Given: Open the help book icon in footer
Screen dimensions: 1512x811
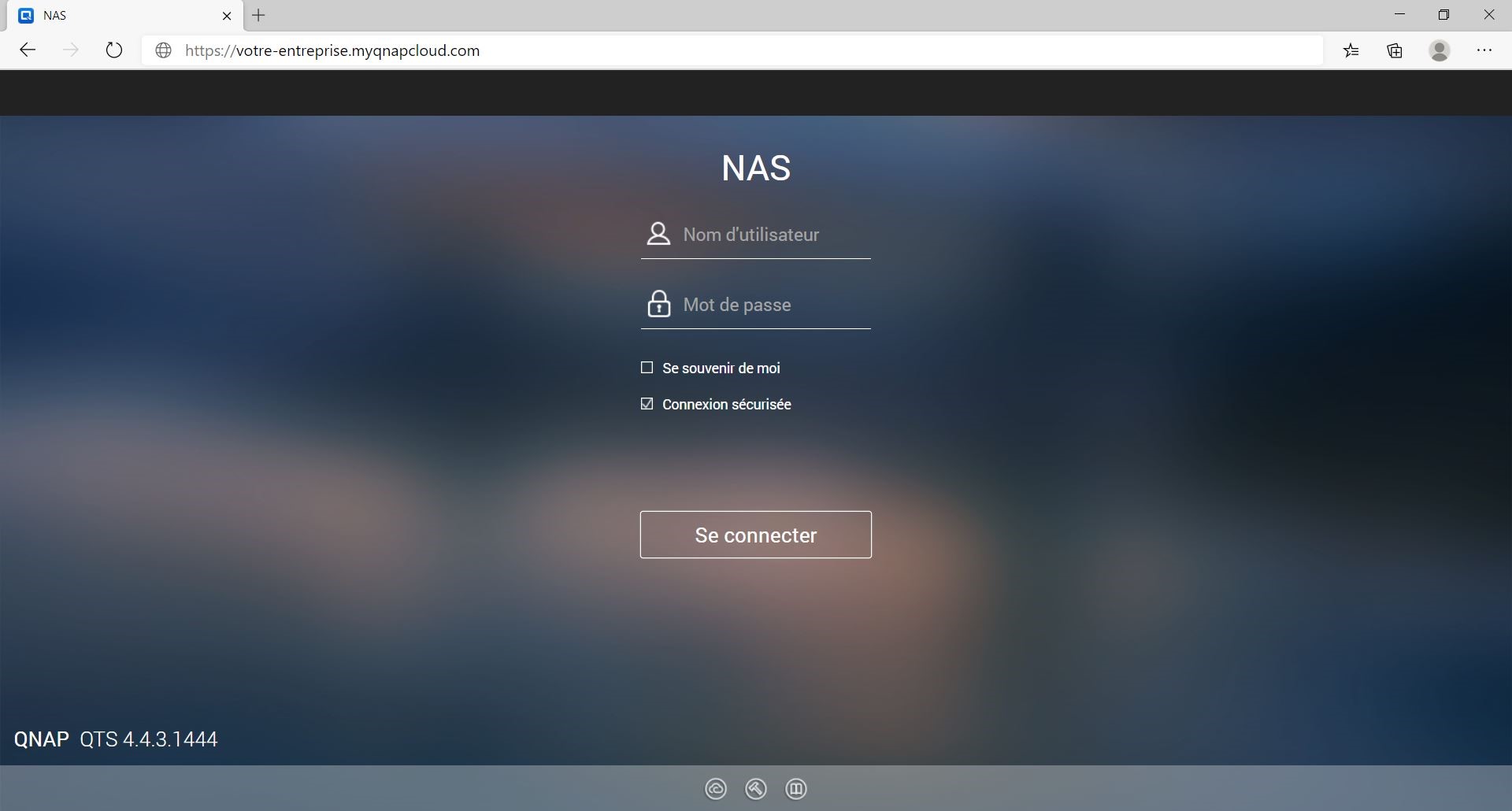Looking at the screenshot, I should (796, 789).
